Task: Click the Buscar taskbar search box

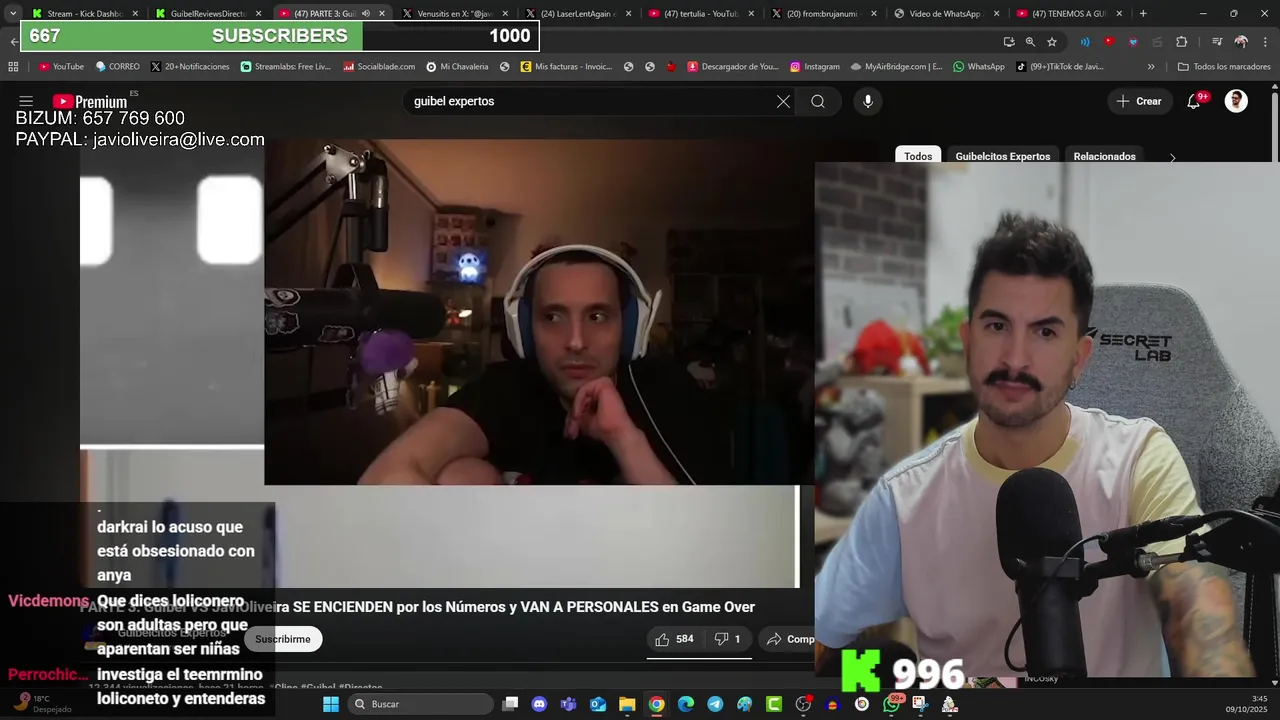Action: (420, 704)
